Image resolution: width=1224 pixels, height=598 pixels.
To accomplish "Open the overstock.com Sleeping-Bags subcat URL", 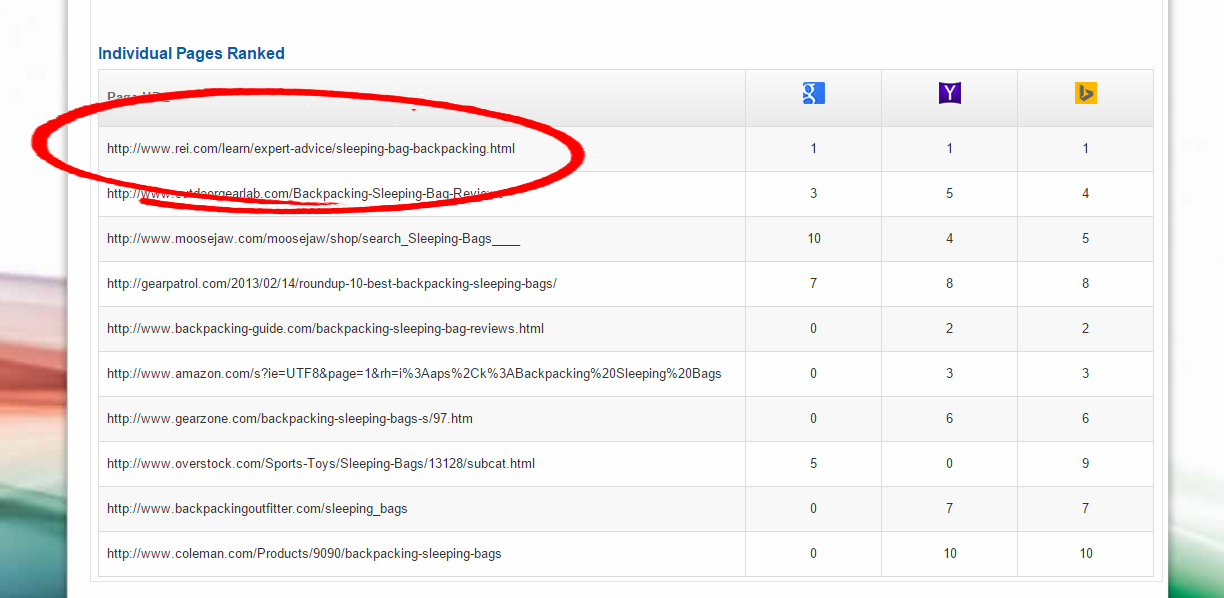I will [x=321, y=464].
